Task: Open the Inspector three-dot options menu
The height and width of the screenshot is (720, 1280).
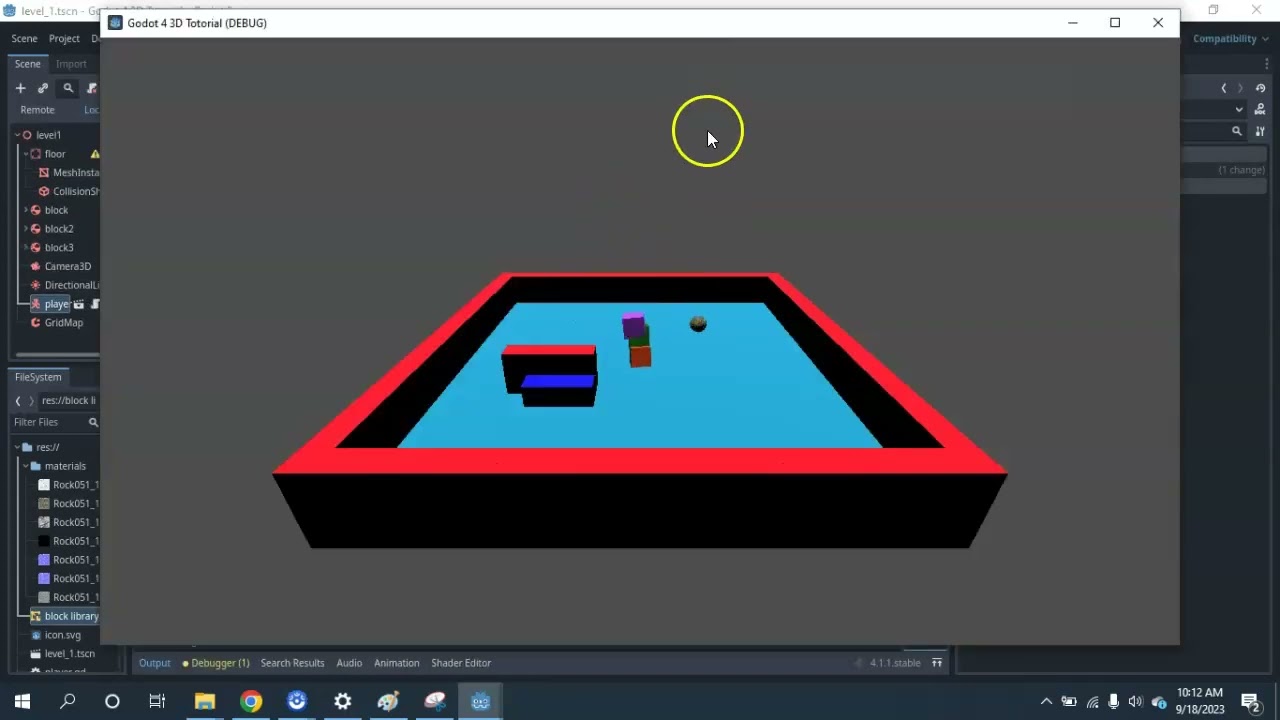Action: tap(1266, 64)
